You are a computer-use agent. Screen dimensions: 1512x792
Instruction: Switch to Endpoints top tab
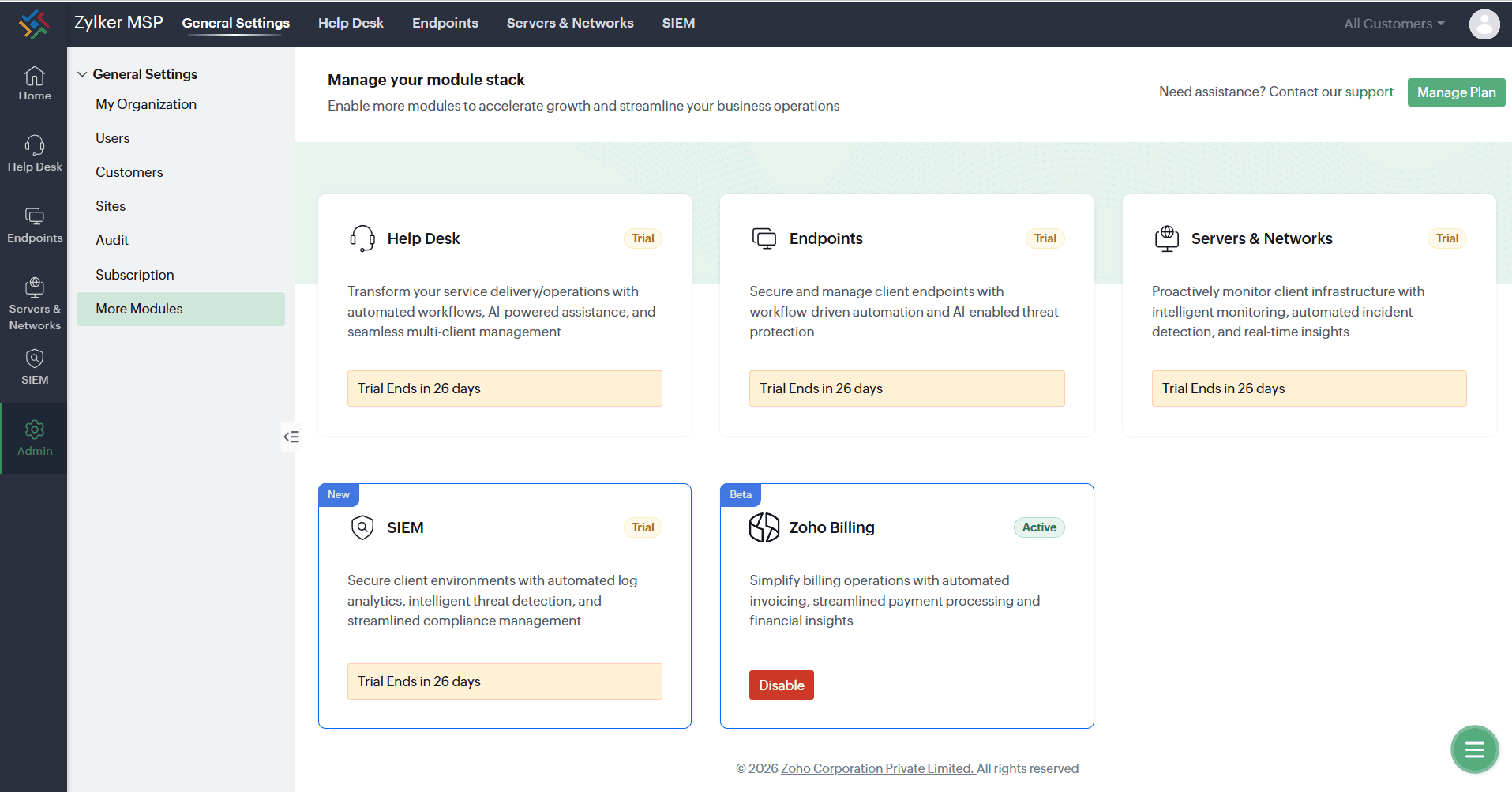click(445, 23)
